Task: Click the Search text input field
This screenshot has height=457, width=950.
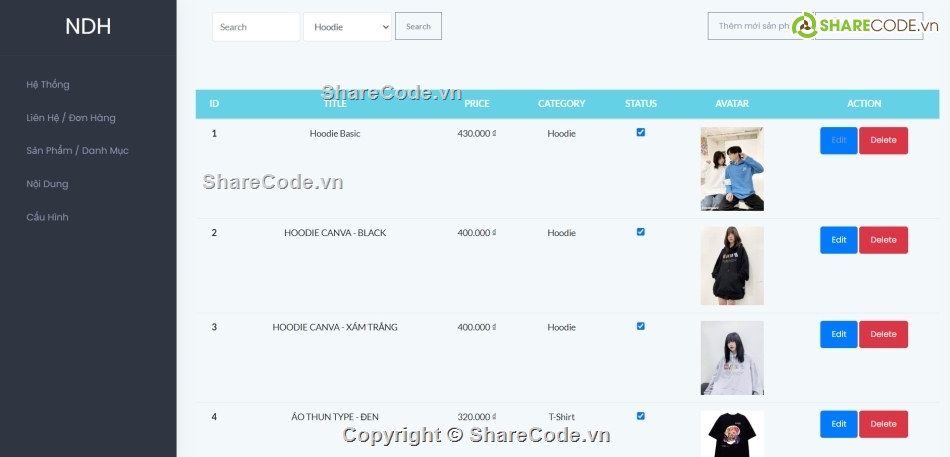Action: tap(255, 27)
